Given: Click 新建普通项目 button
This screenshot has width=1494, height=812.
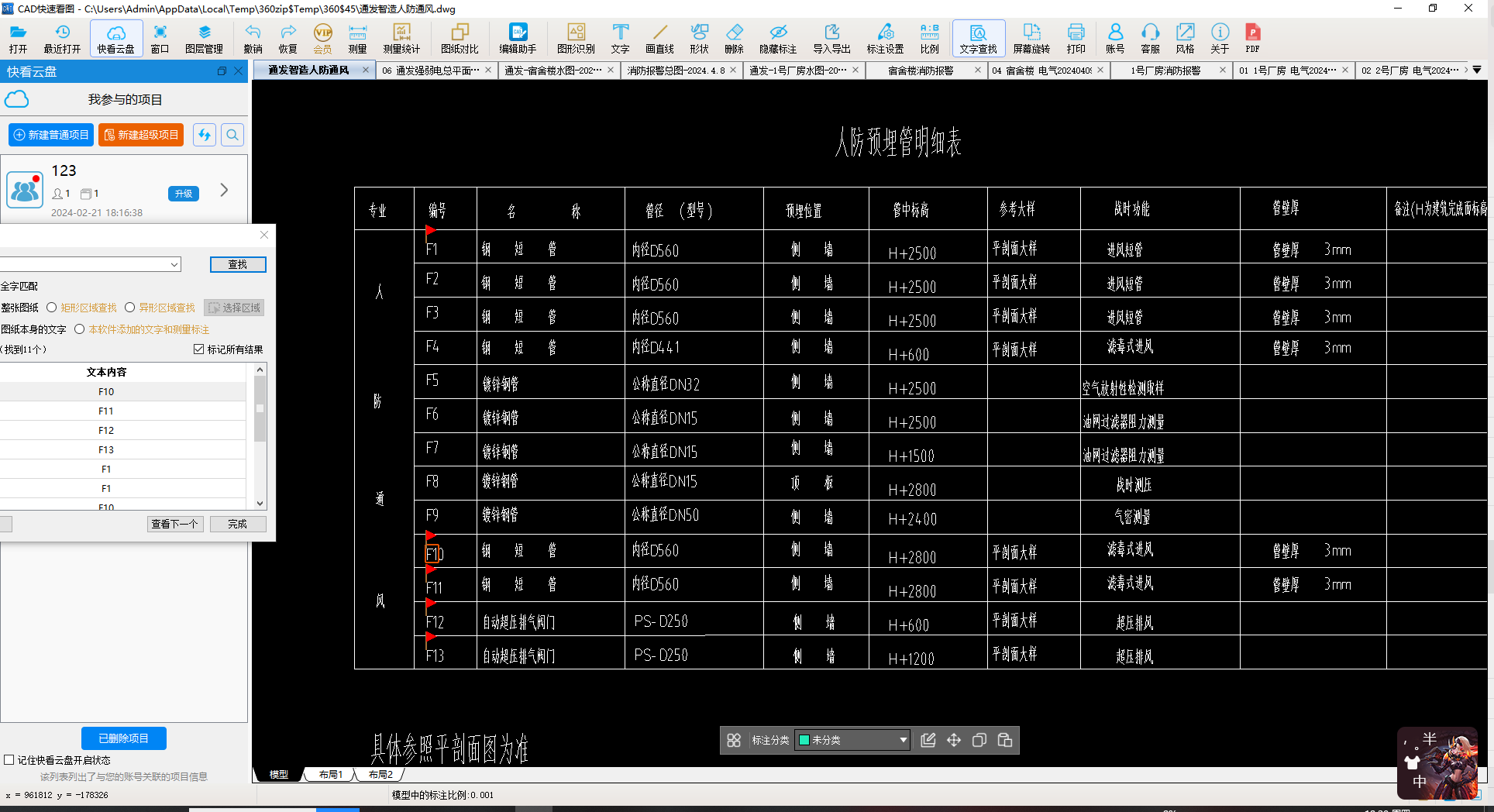Looking at the screenshot, I should [51, 135].
